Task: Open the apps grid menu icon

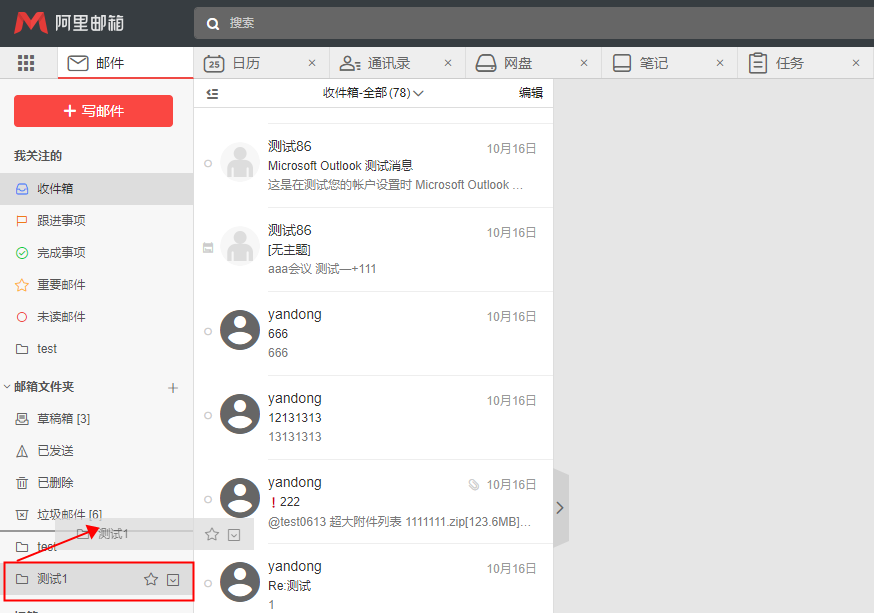Action: (26, 63)
